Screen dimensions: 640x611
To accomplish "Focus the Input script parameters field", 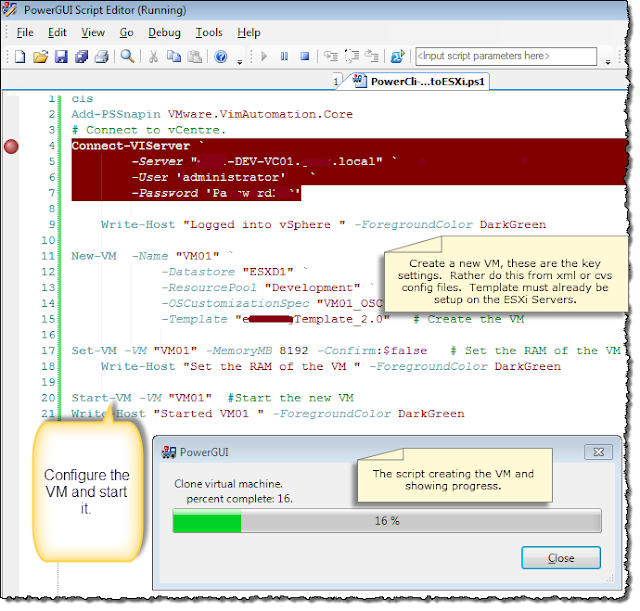I will [506, 56].
